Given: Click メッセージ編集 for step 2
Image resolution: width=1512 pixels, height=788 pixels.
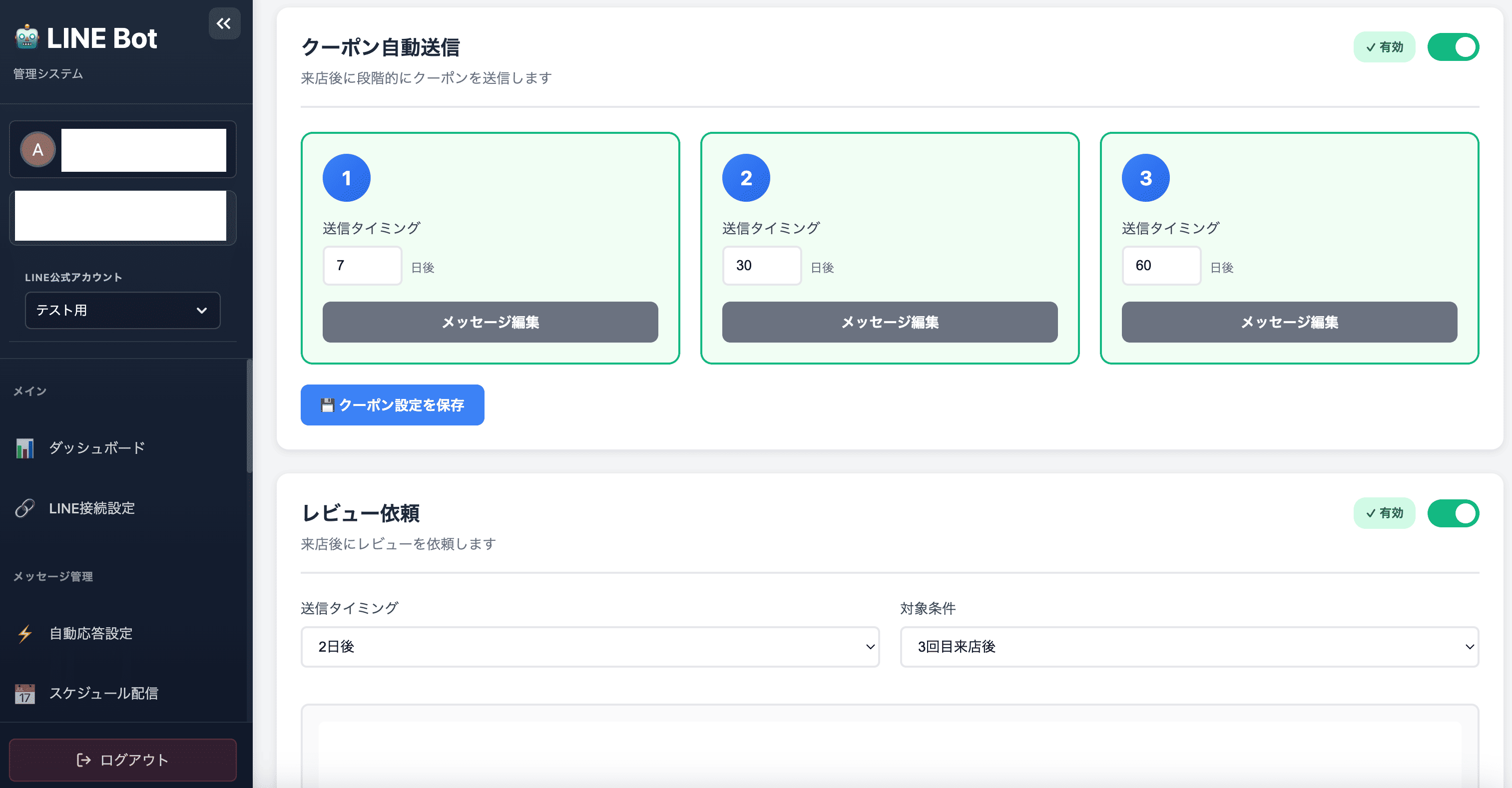Looking at the screenshot, I should pyautogui.click(x=889, y=322).
